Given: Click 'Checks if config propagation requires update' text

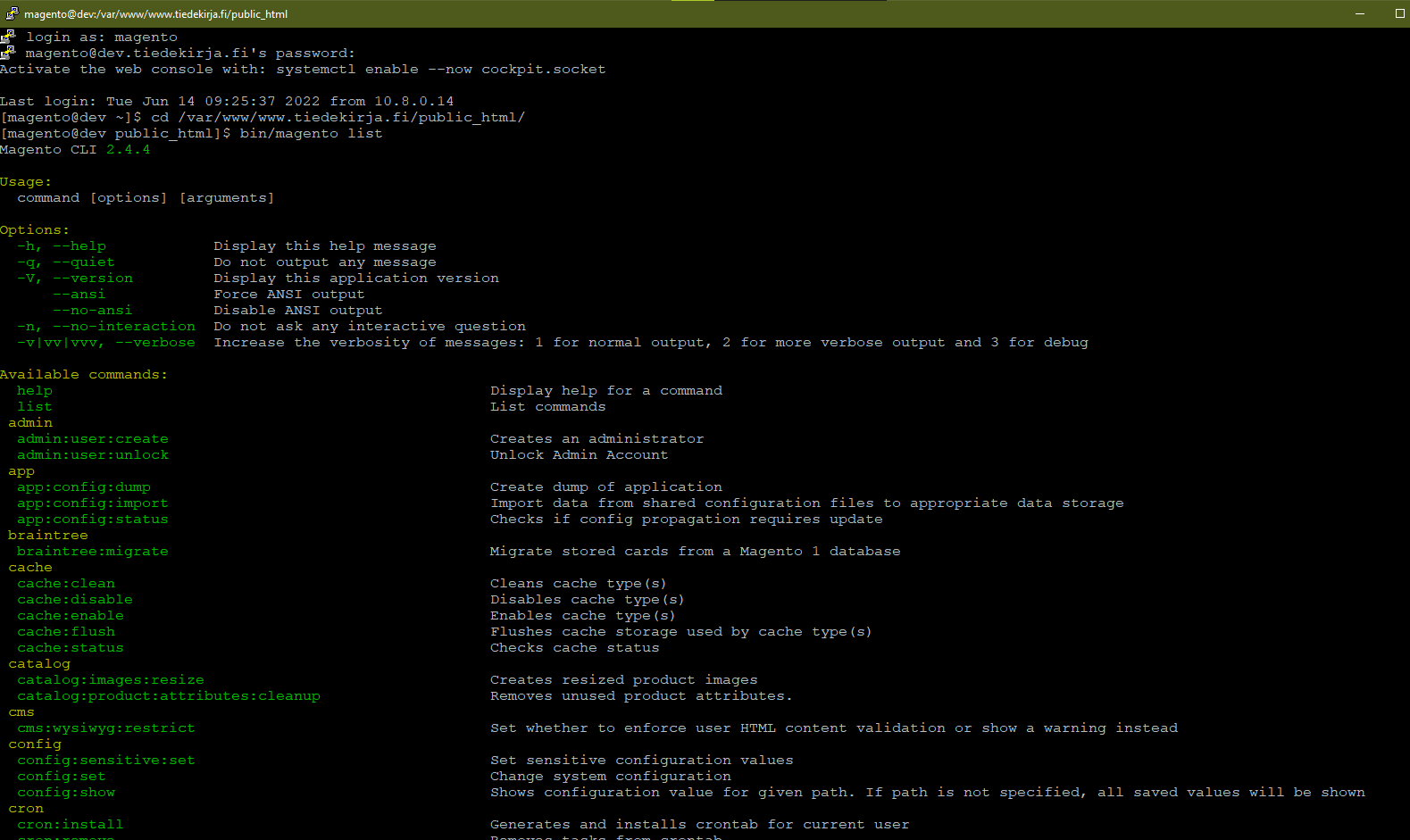Looking at the screenshot, I should [x=686, y=520].
